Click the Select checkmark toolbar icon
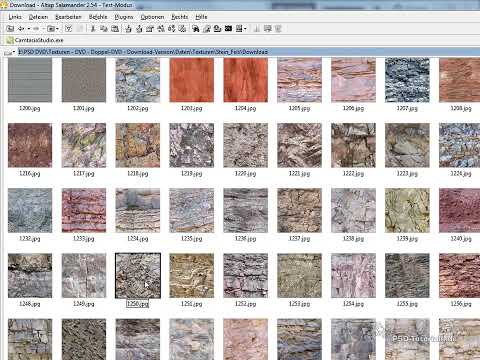480x360 pixels. click(69, 29)
